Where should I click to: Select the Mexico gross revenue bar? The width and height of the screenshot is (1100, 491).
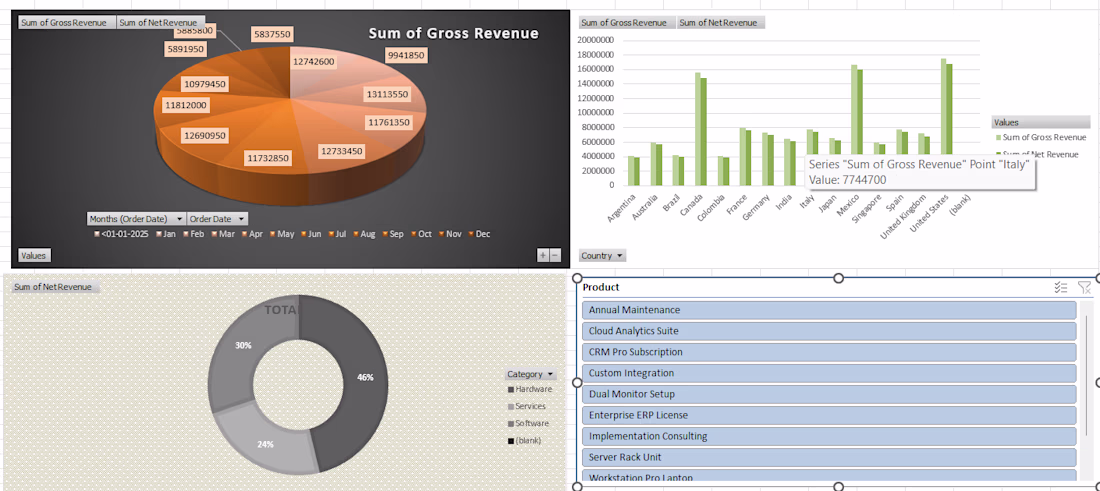click(854, 110)
